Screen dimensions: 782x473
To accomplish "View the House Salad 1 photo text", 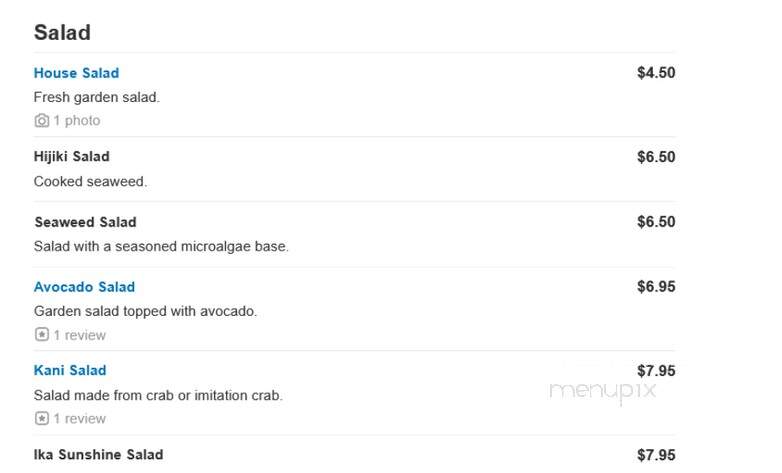I will 77,121.
